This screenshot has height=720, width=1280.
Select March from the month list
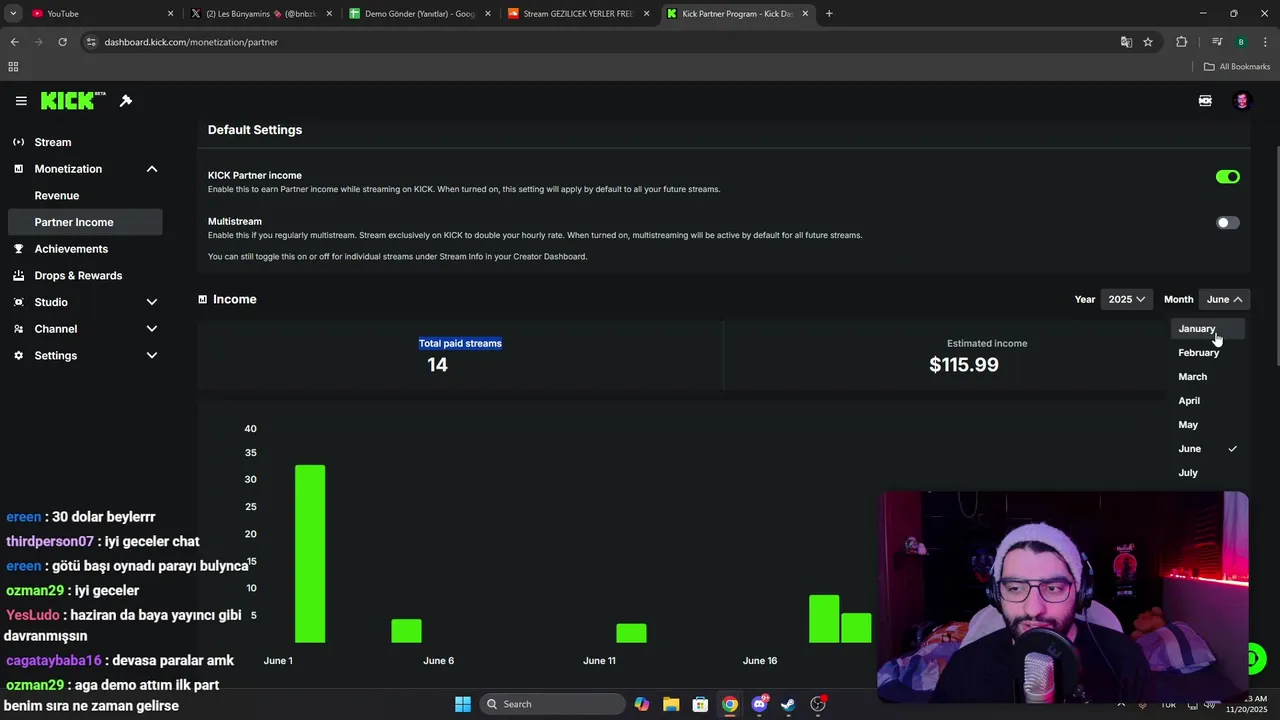pos(1208,377)
